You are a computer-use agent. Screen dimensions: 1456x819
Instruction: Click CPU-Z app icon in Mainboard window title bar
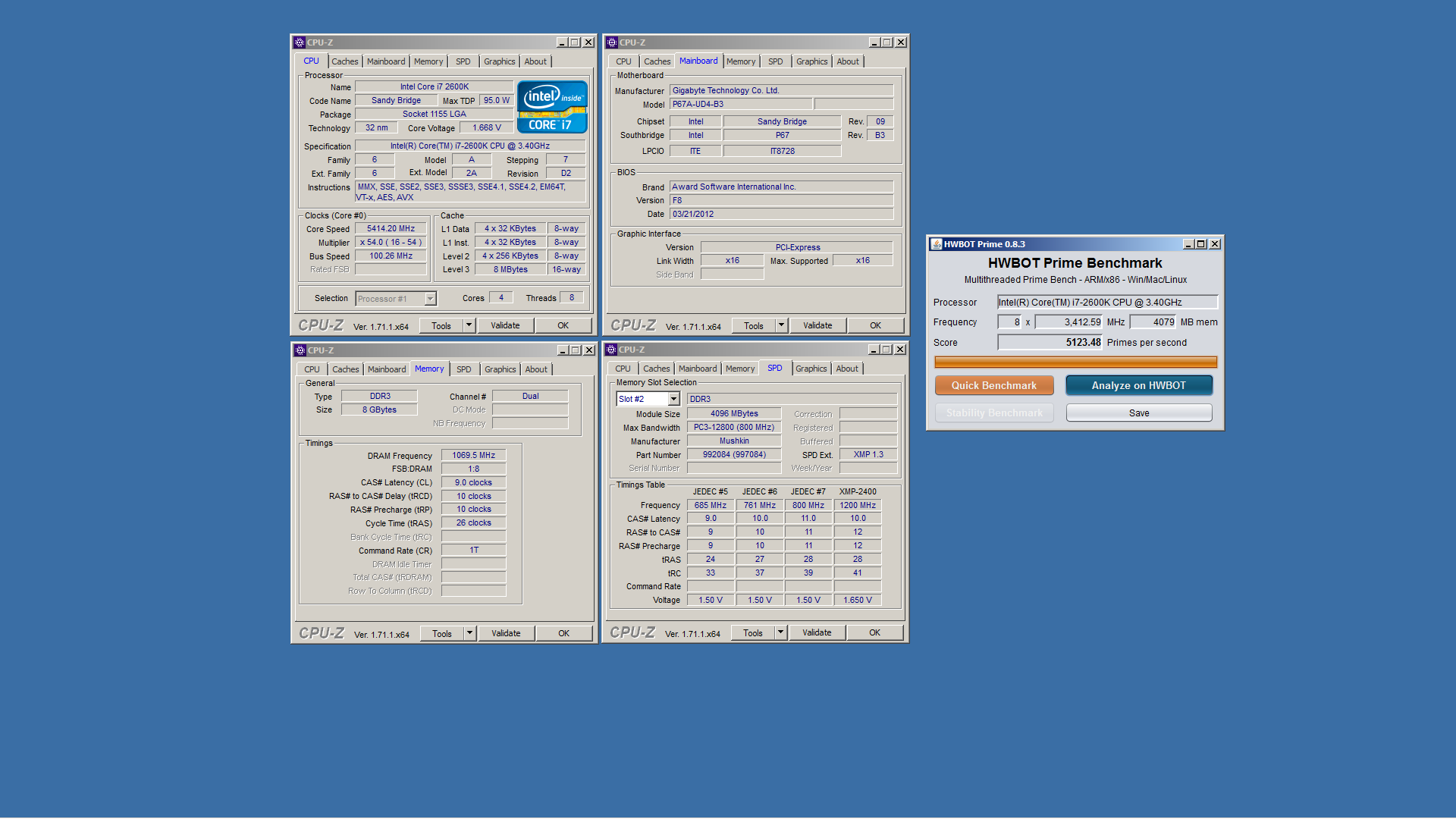click(612, 42)
